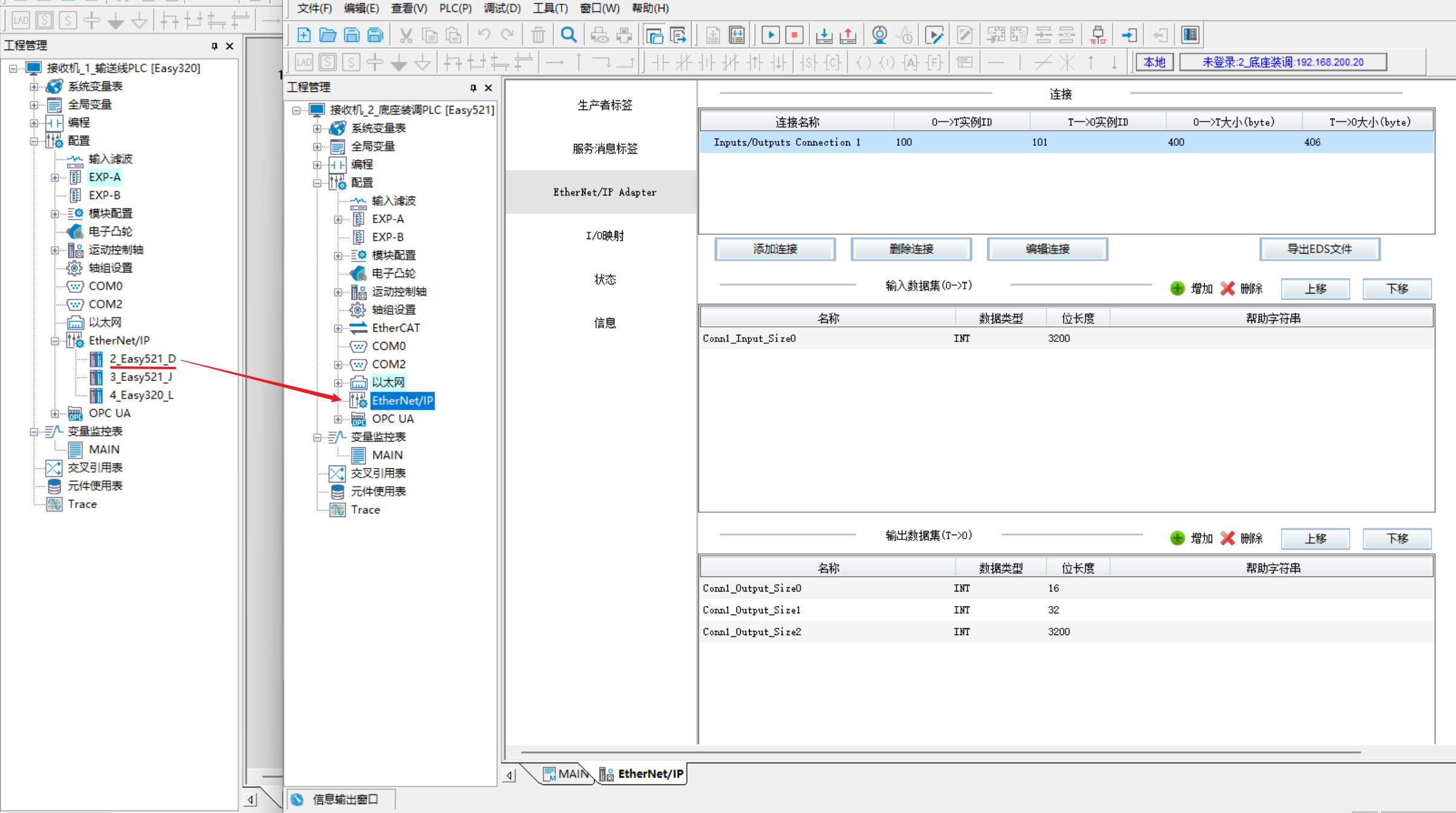Expand OPC UA node in left tree
1456x813 pixels.
click(x=54, y=413)
